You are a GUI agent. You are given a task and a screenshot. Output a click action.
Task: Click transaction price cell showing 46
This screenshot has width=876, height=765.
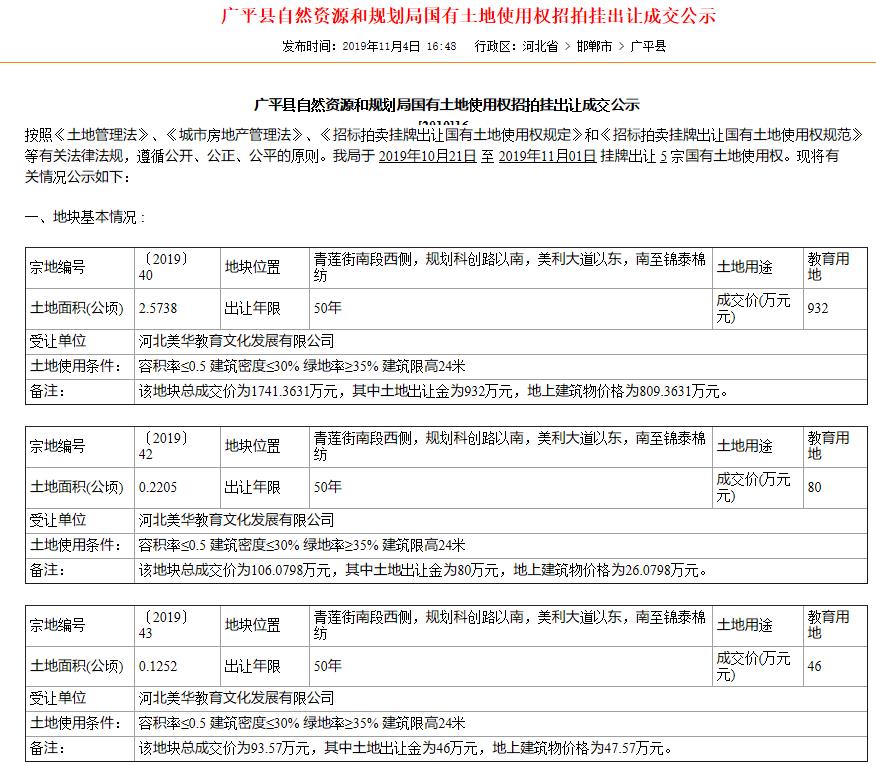835,666
